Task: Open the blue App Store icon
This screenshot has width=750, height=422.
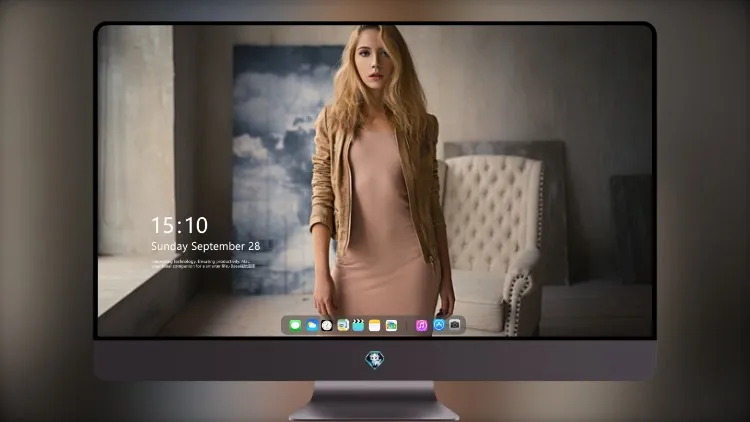Action: (x=439, y=325)
